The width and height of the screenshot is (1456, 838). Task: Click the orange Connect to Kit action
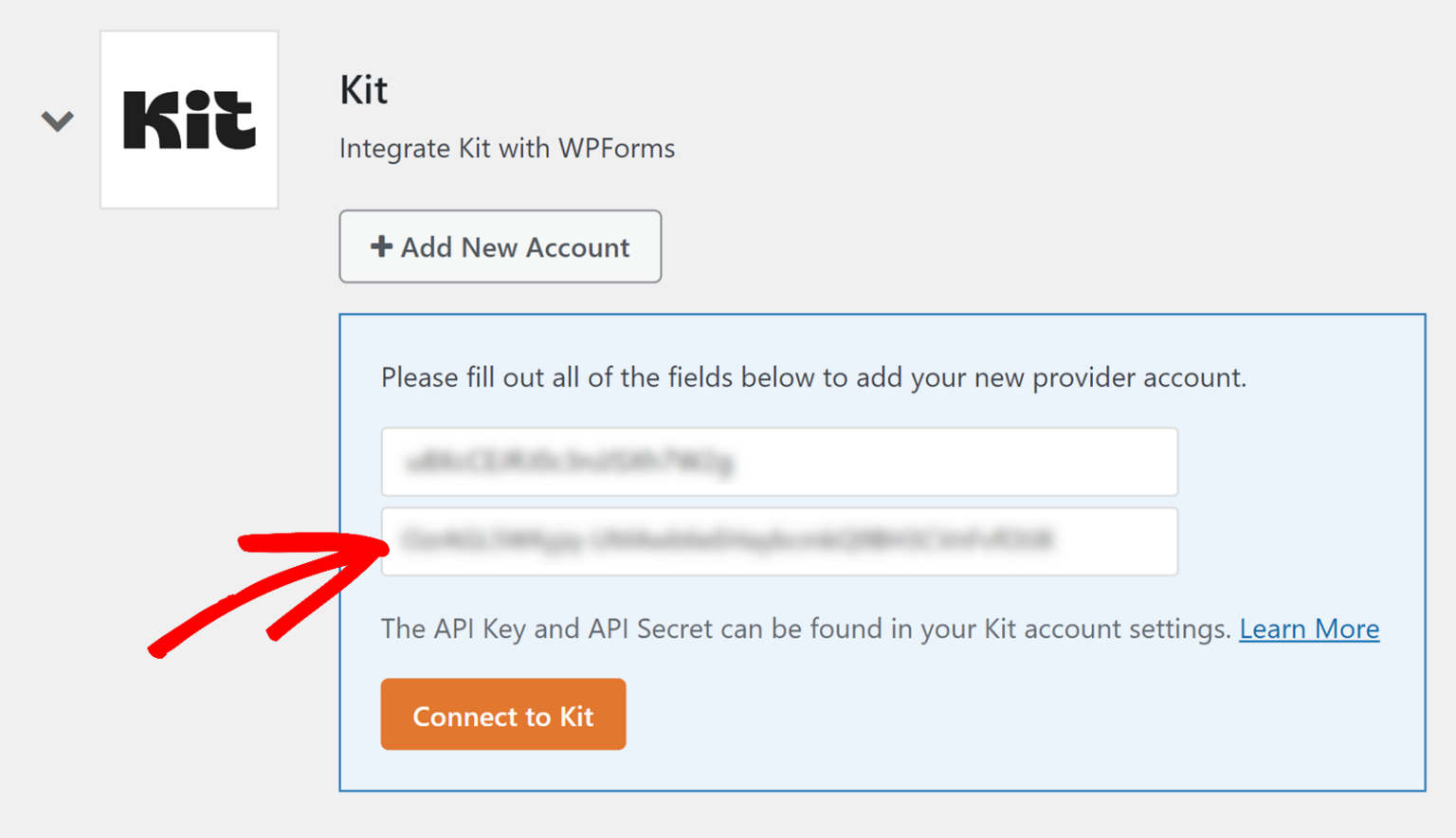pos(502,715)
